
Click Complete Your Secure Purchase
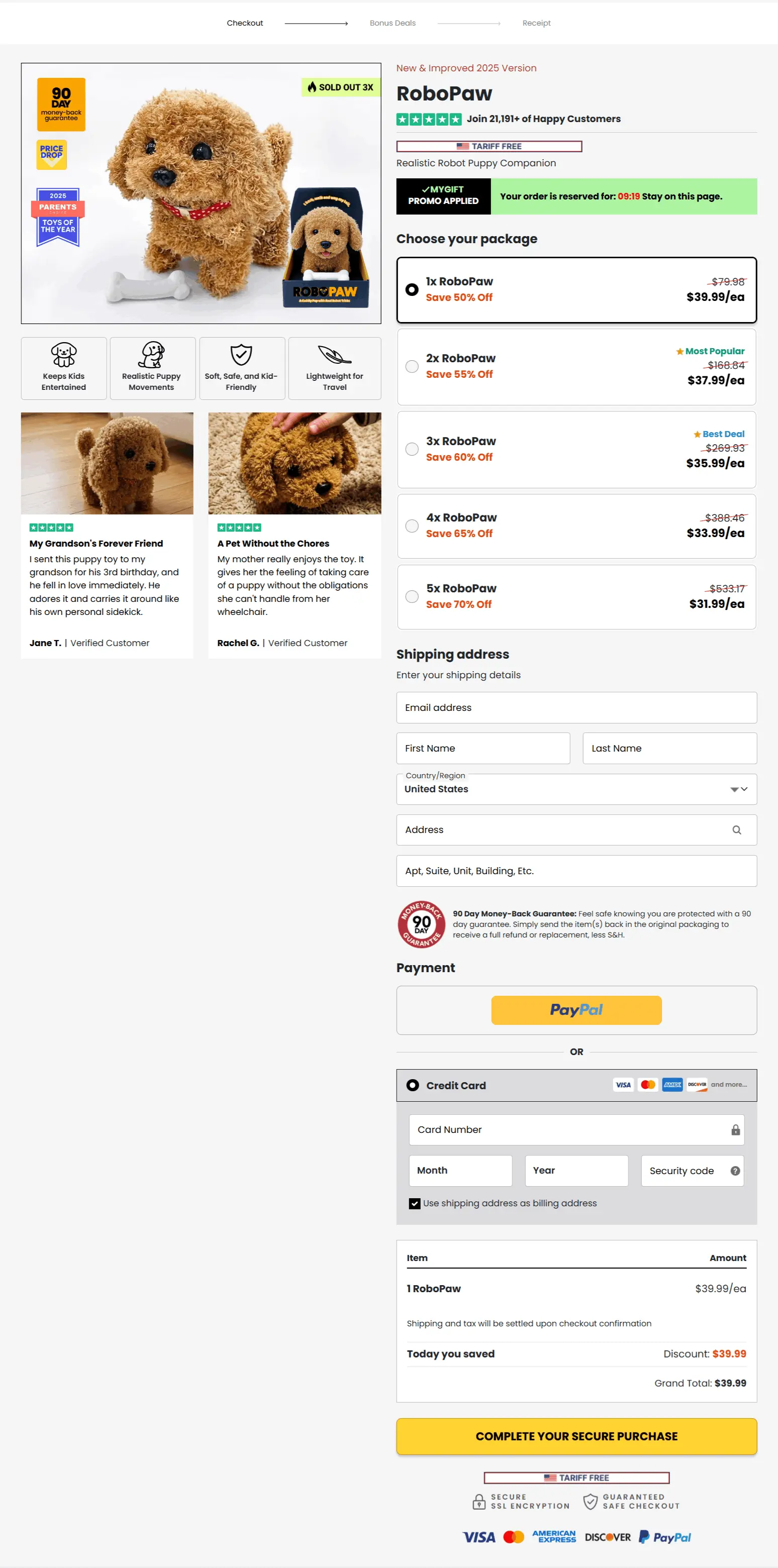point(576,1436)
